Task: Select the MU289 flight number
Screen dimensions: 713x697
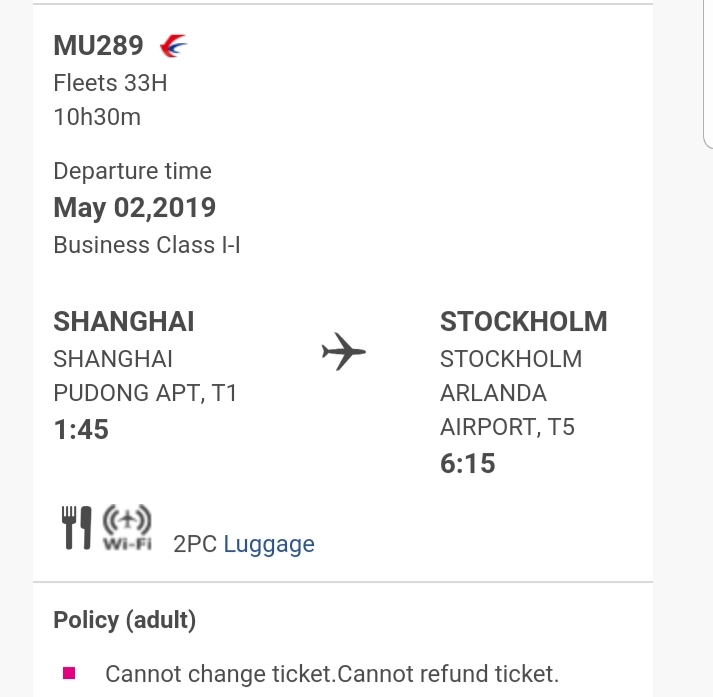Action: (x=98, y=46)
